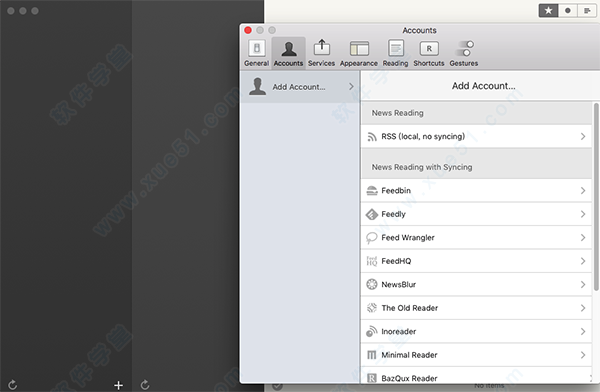
Task: Select BazQux Reader account type
Action: pos(477,376)
